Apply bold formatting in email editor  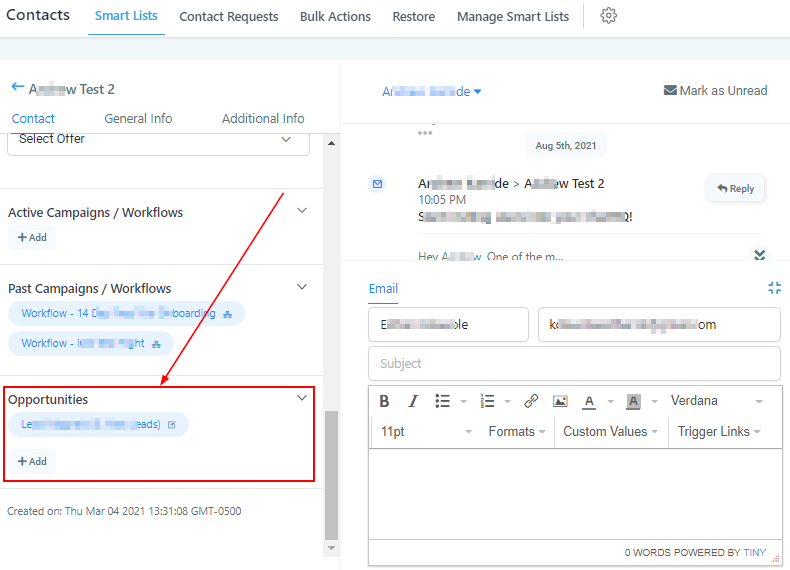tap(384, 401)
